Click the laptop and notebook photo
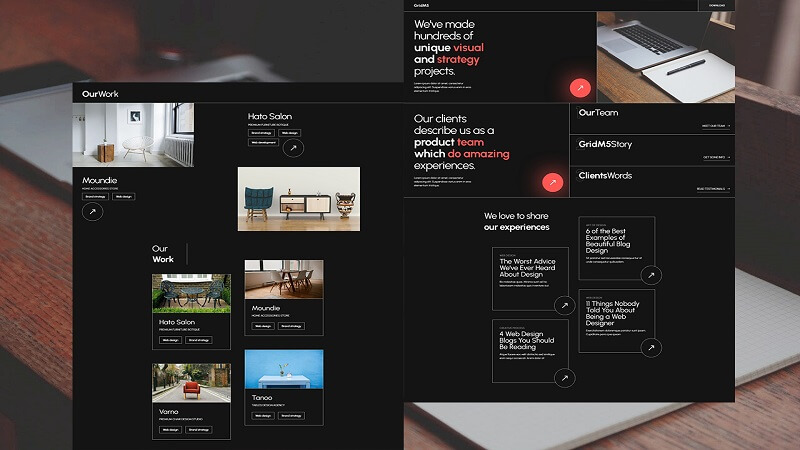 [x=665, y=54]
